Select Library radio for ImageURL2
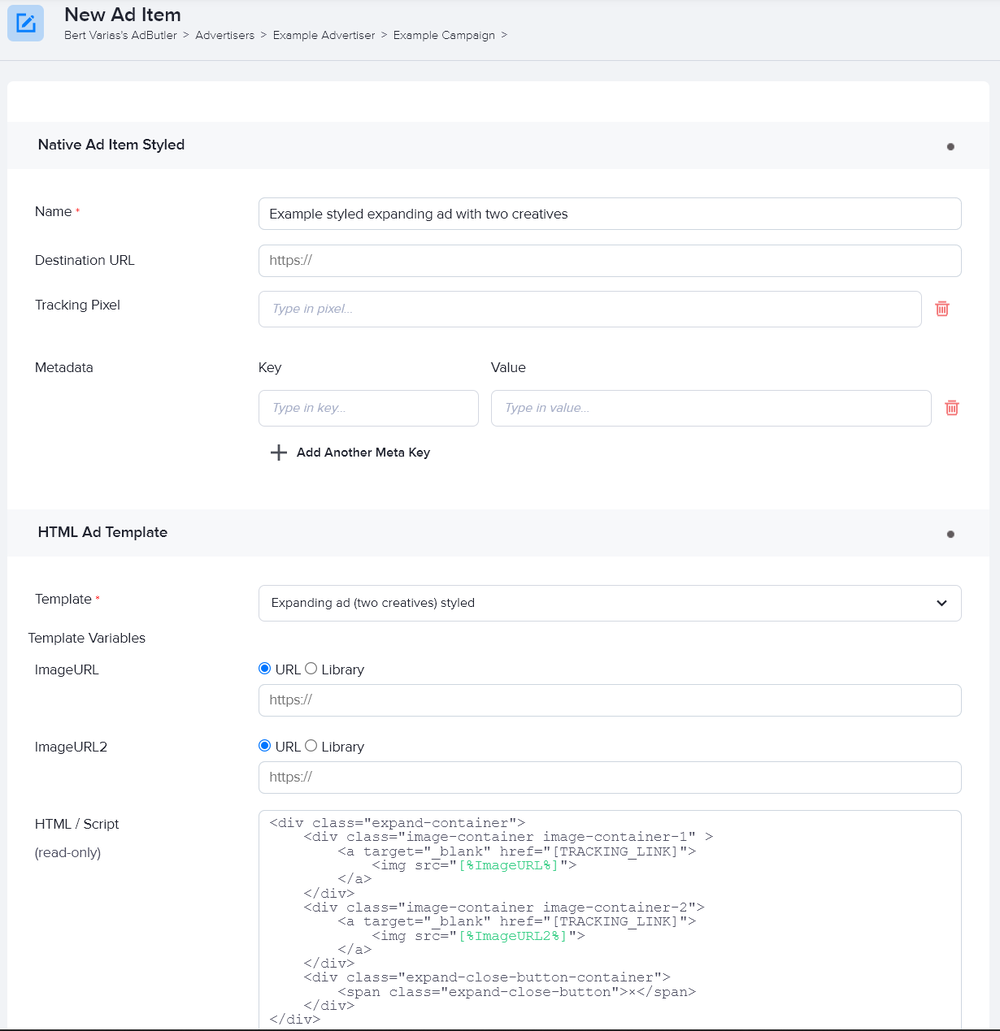 pyautogui.click(x=311, y=746)
